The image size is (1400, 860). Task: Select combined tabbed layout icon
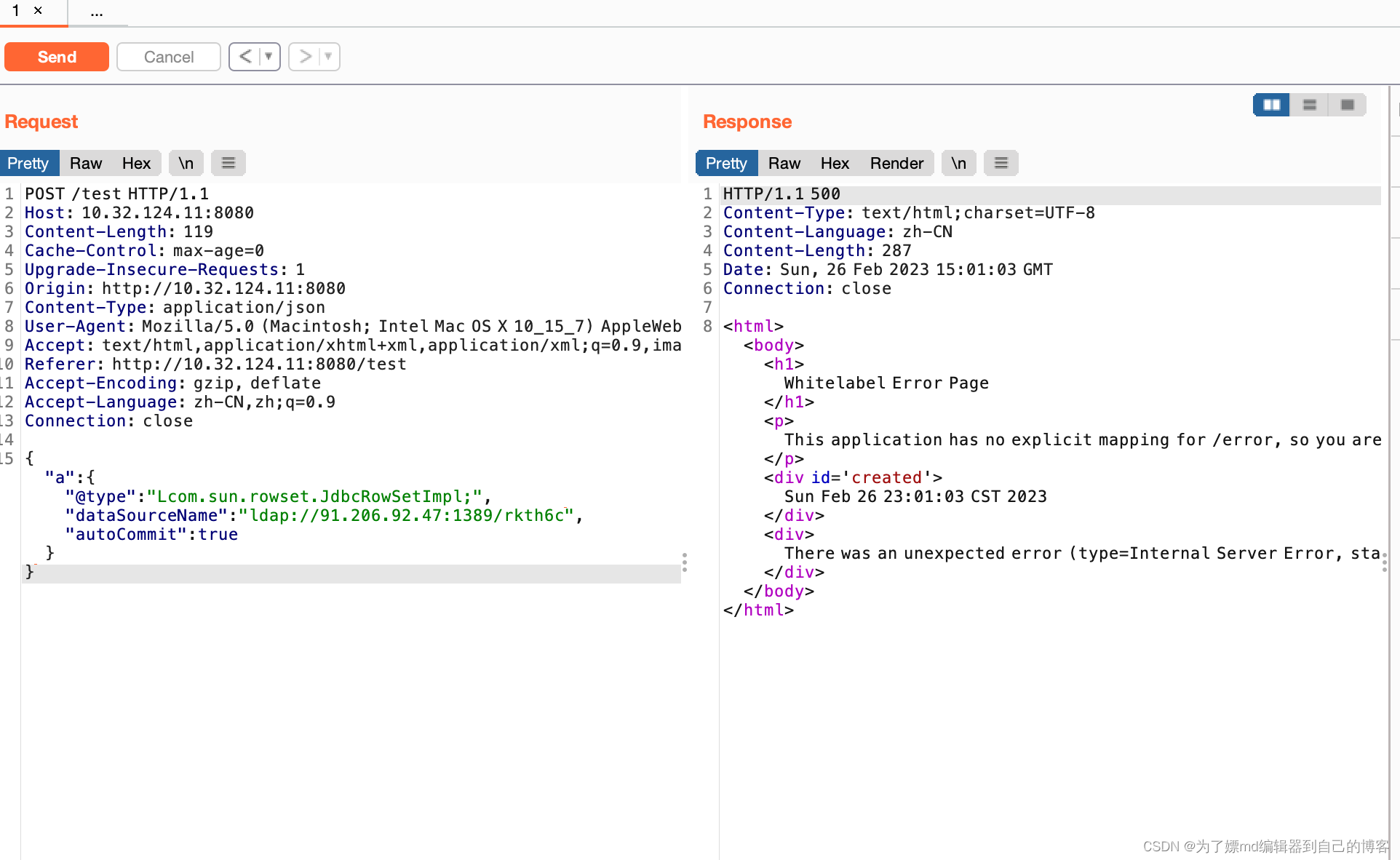[1348, 105]
